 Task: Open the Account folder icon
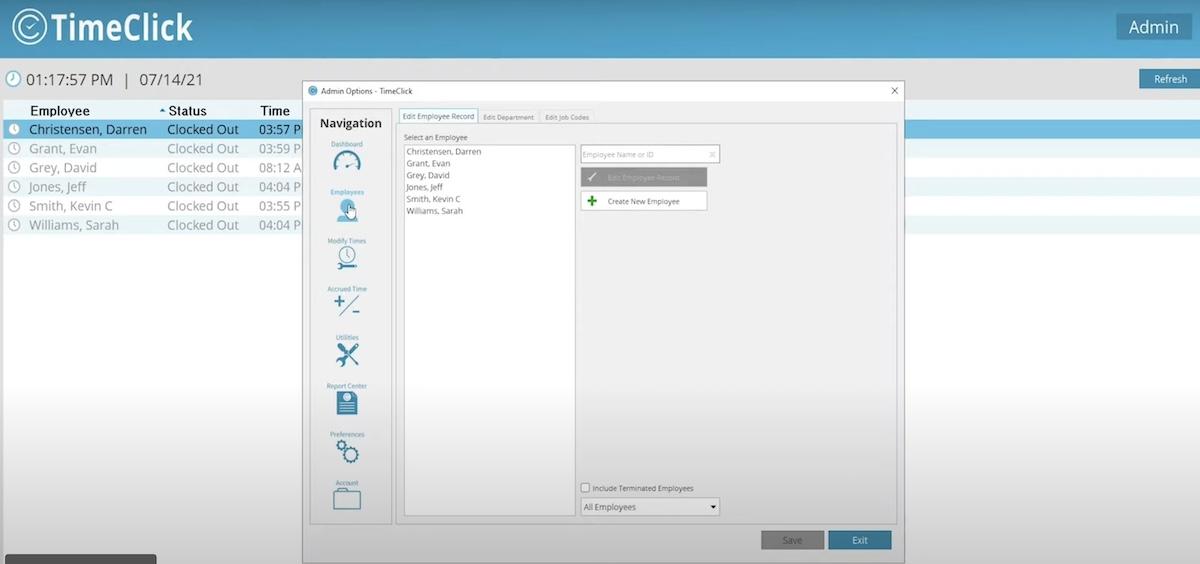tap(346, 499)
